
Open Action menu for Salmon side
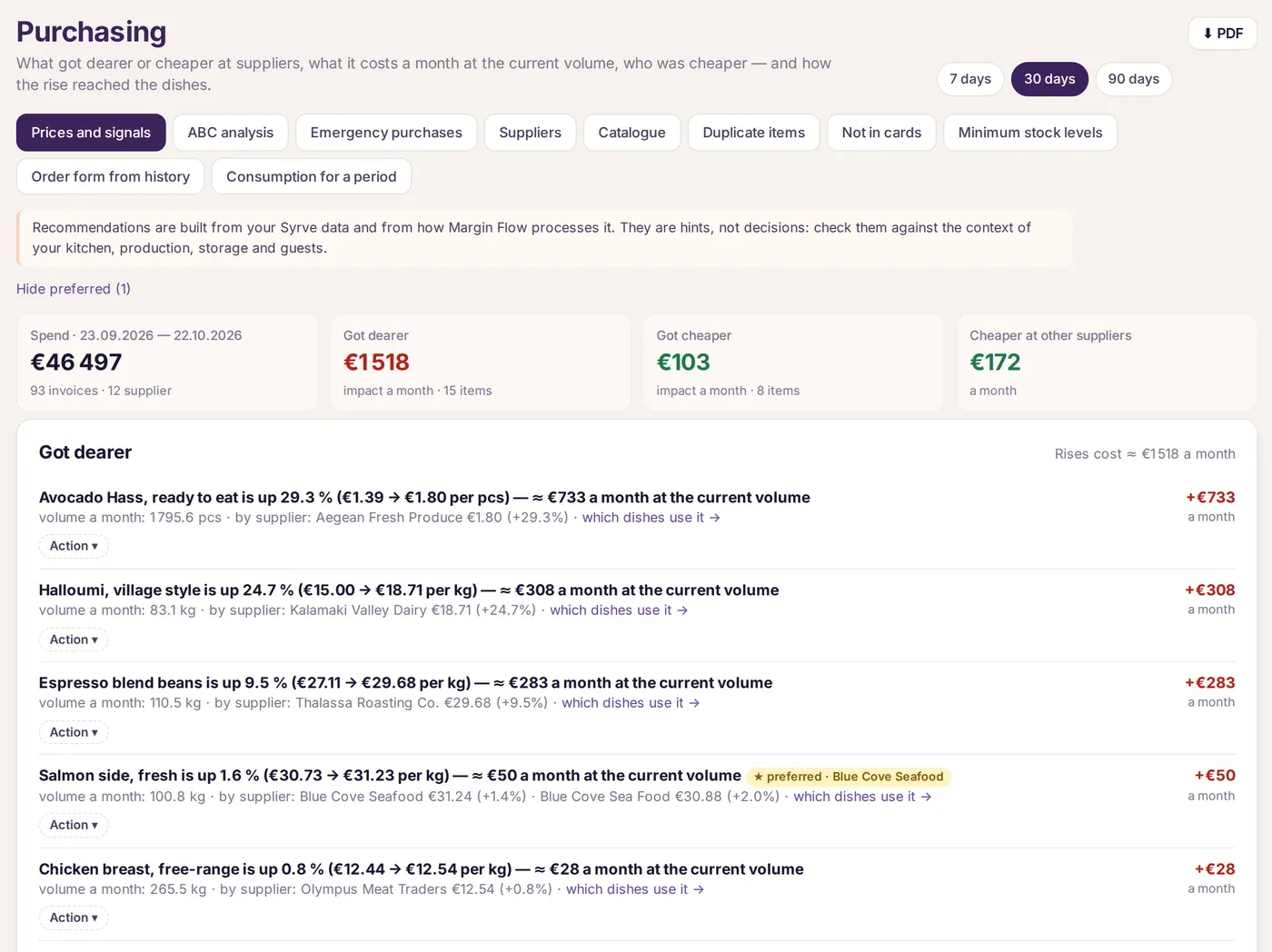tap(74, 825)
